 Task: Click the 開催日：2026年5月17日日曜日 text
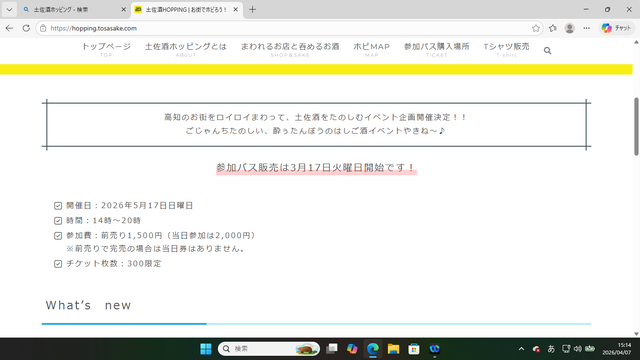(129, 205)
